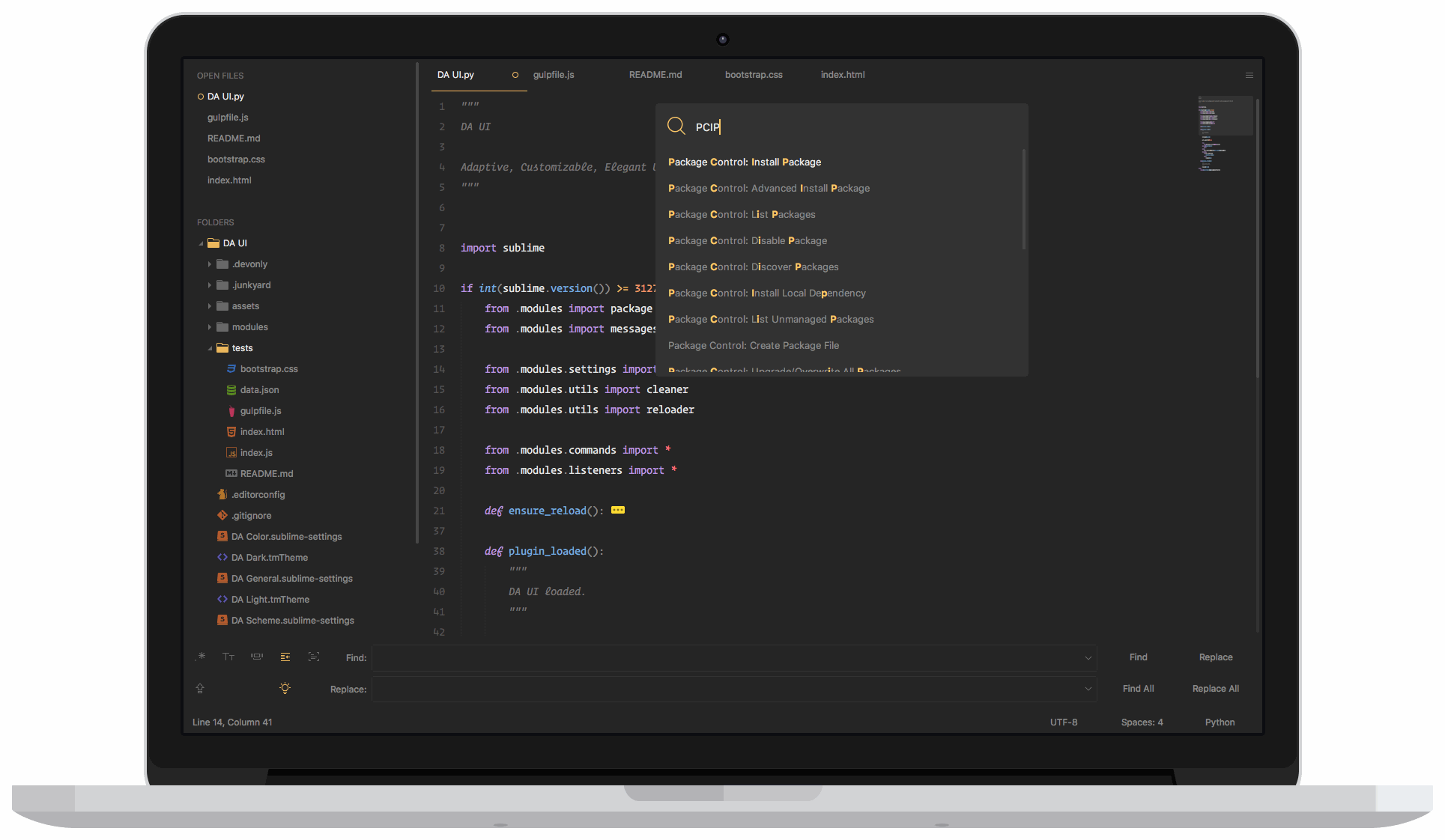Click the .devonly folder icon
The height and width of the screenshot is (840, 1445).
point(222,264)
